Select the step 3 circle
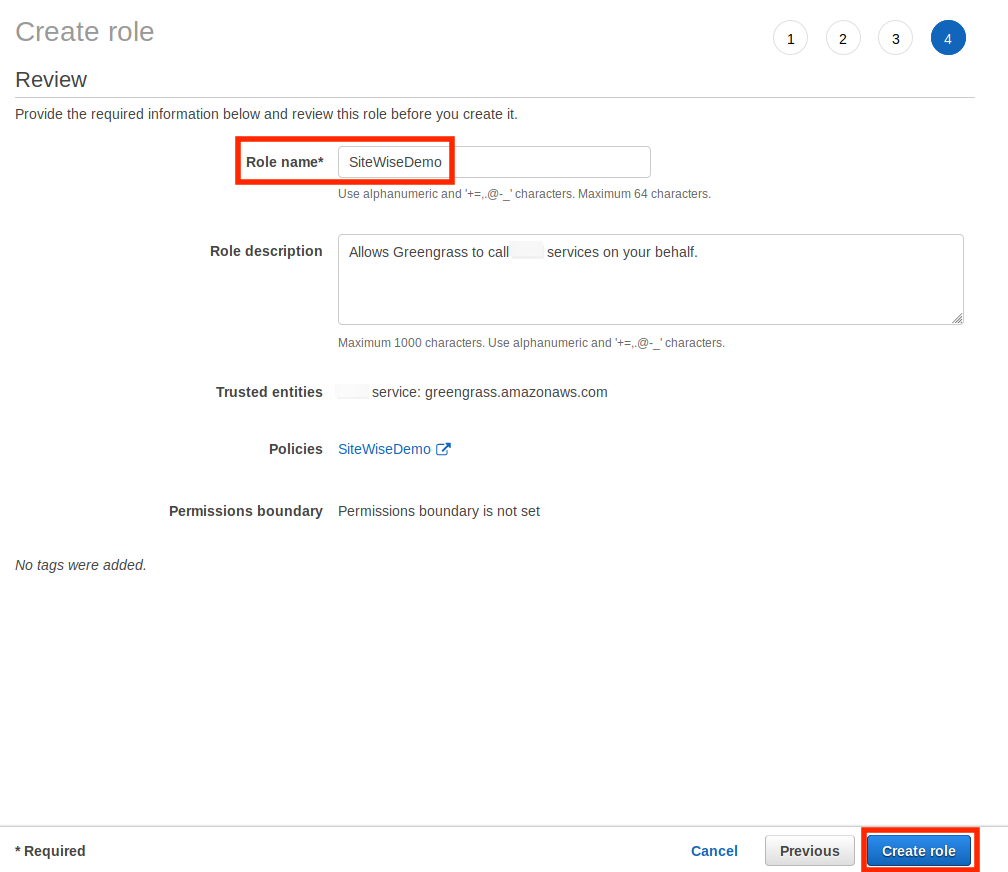The height and width of the screenshot is (872, 1008). point(895,39)
